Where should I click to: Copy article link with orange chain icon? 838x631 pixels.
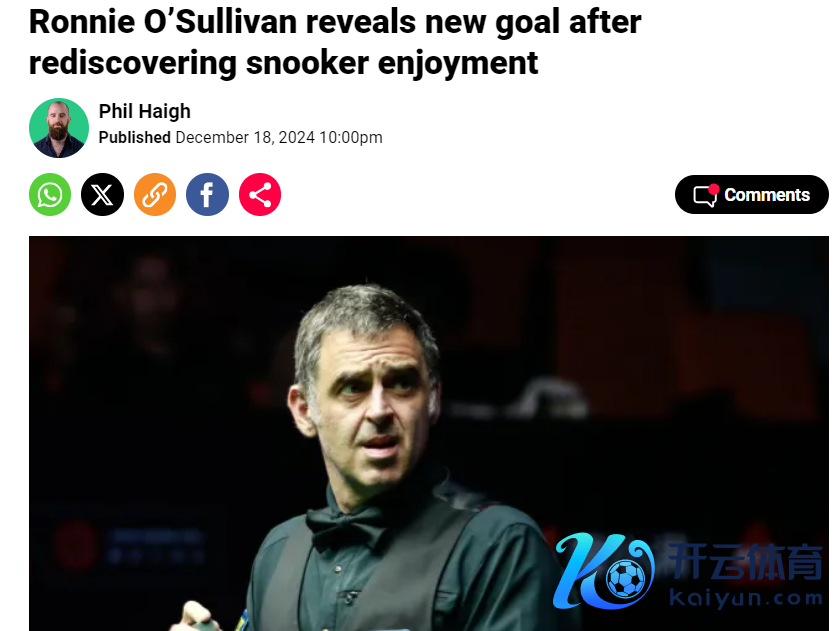(x=155, y=194)
